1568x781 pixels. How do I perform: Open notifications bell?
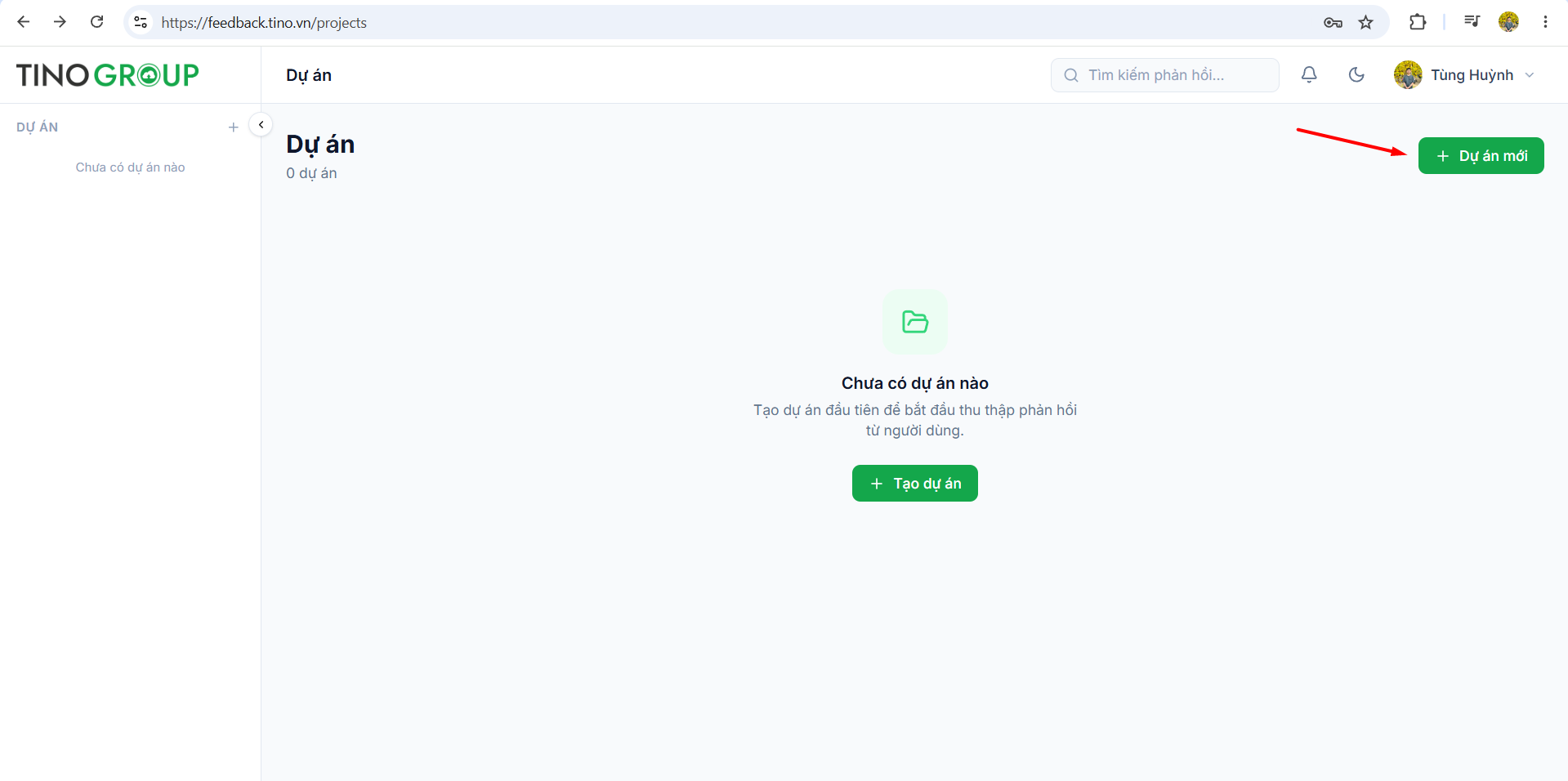(1309, 75)
